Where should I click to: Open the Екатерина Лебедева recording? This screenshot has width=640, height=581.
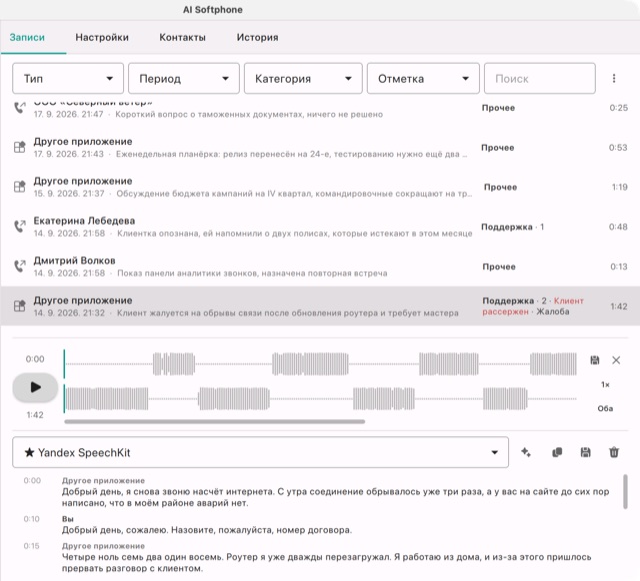click(320, 227)
